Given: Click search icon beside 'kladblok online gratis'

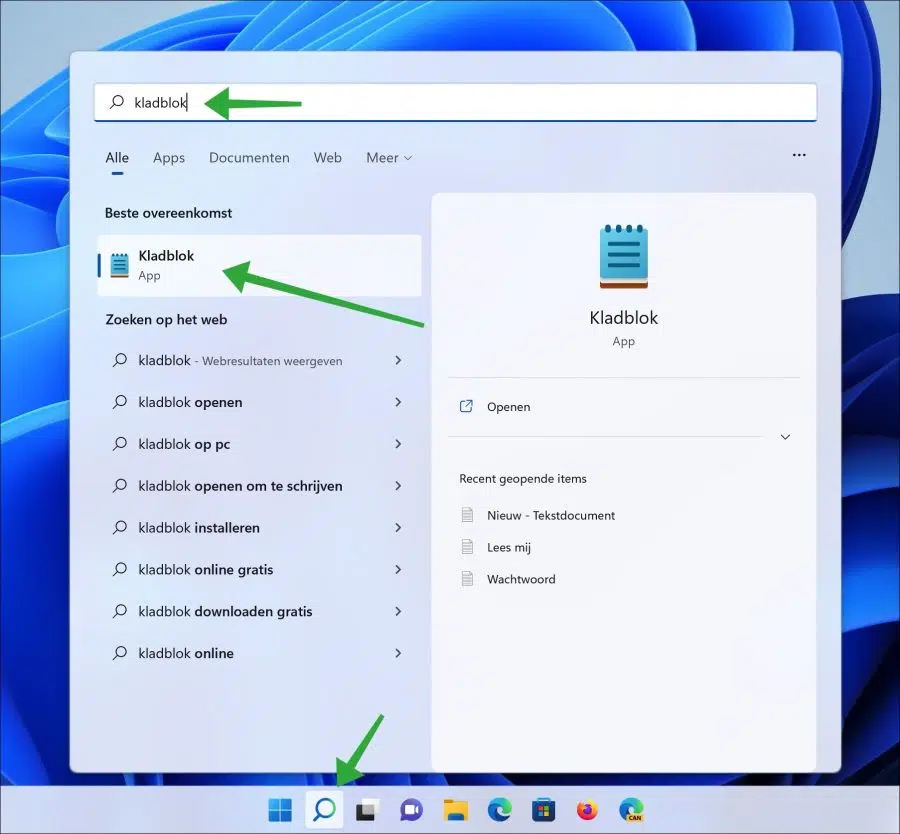Looking at the screenshot, I should (119, 569).
